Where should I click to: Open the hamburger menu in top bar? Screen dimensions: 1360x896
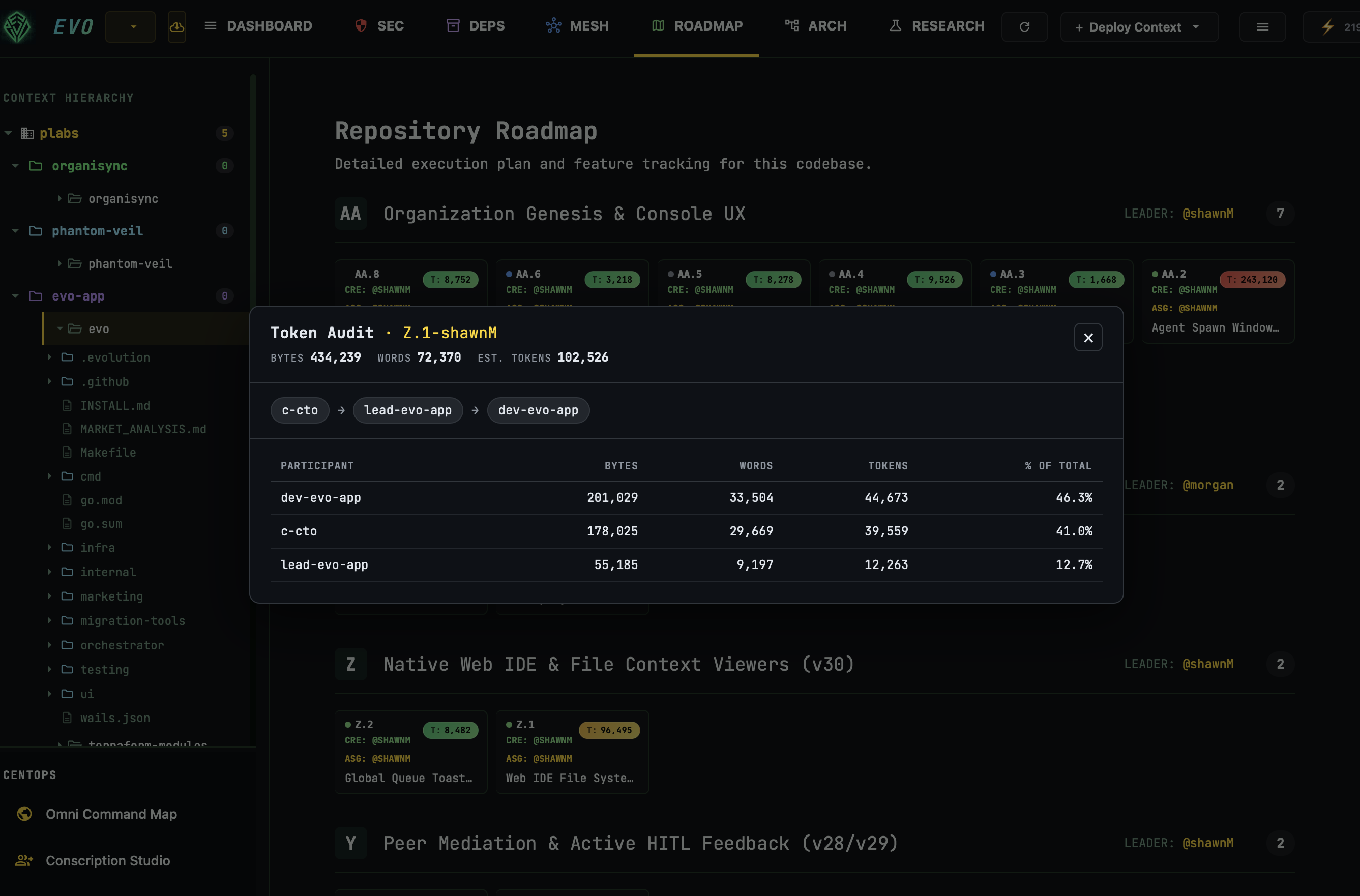coord(1263,27)
